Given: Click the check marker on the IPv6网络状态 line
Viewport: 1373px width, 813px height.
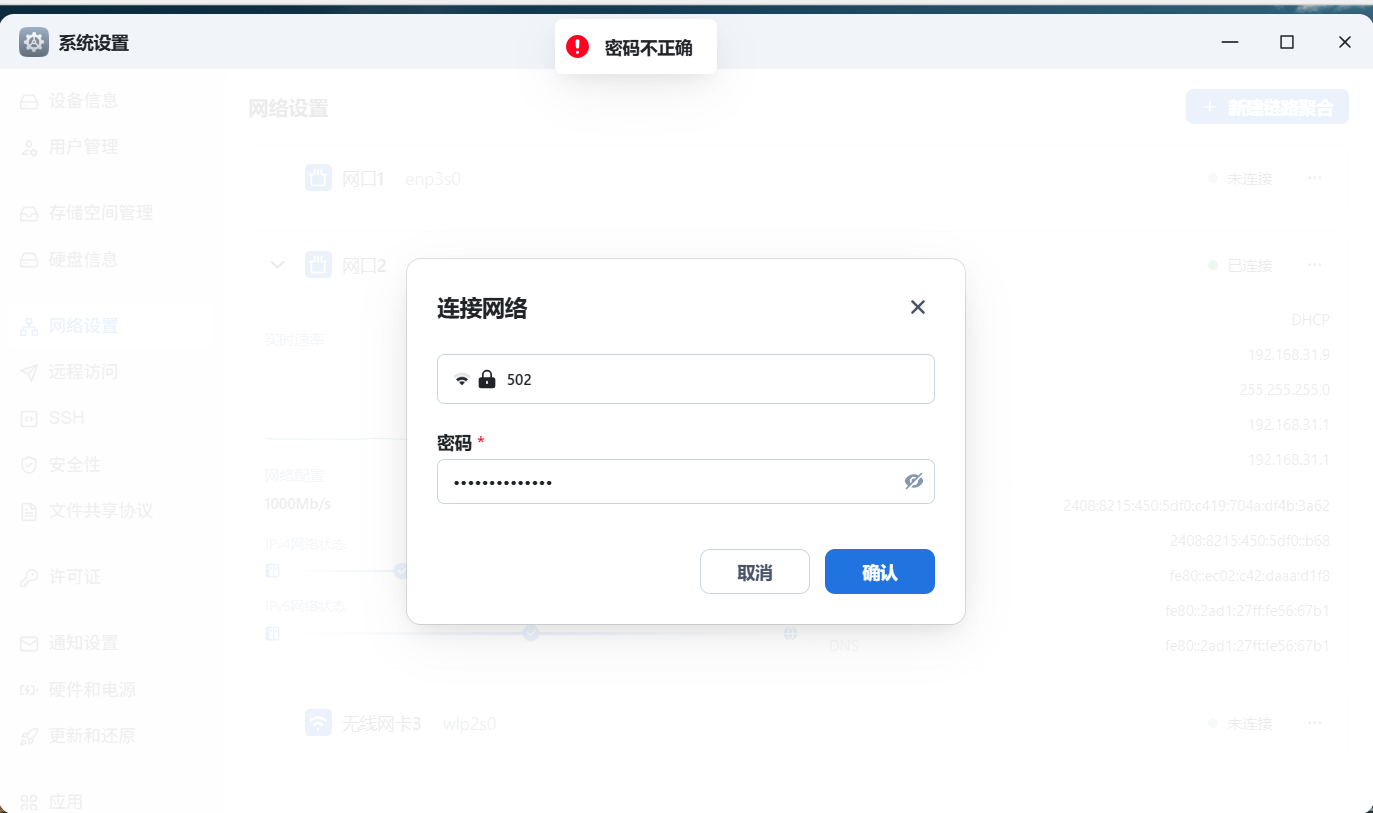Looking at the screenshot, I should (531, 633).
